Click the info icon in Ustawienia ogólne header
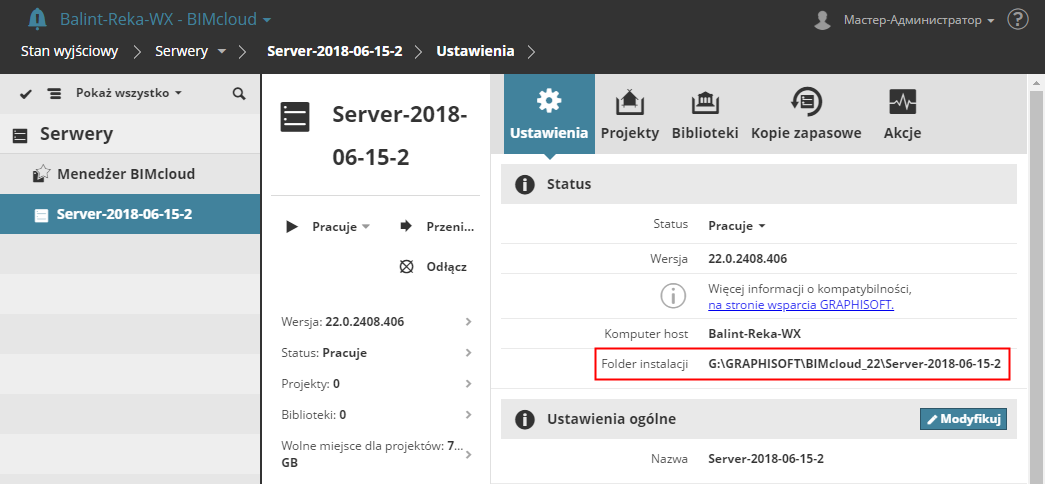The height and width of the screenshot is (484, 1045). pos(525,419)
